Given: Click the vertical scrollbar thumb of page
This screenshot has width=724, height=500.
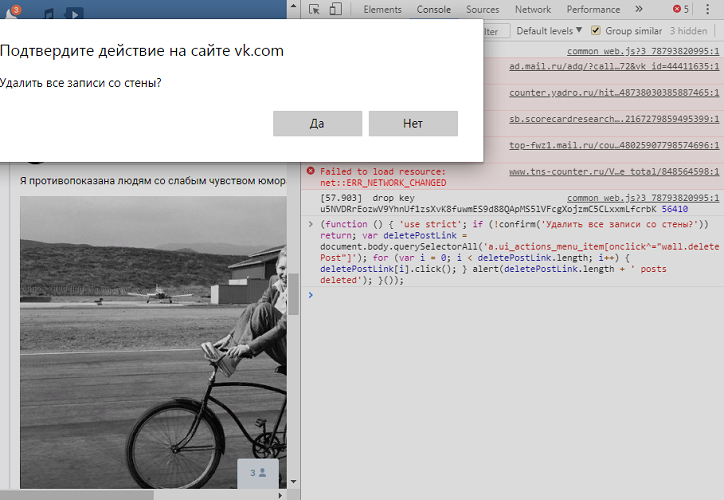Looking at the screenshot, I should point(293,294).
